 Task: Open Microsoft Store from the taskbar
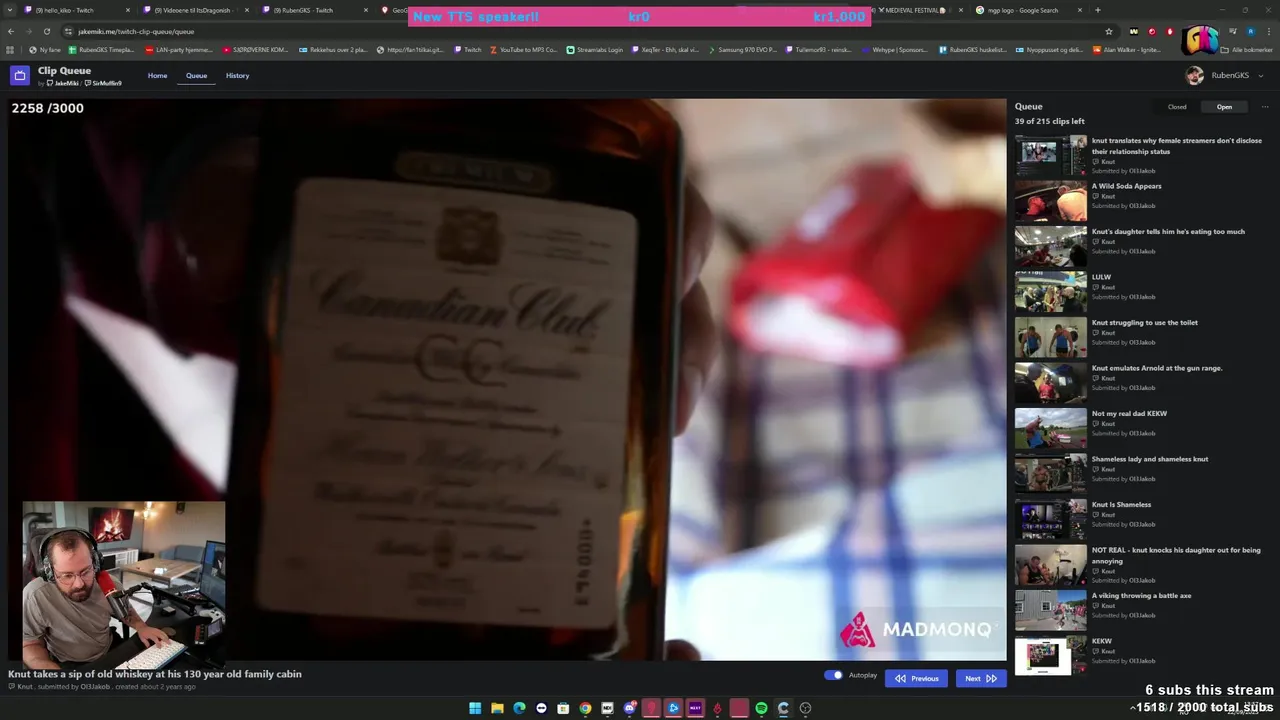563,708
